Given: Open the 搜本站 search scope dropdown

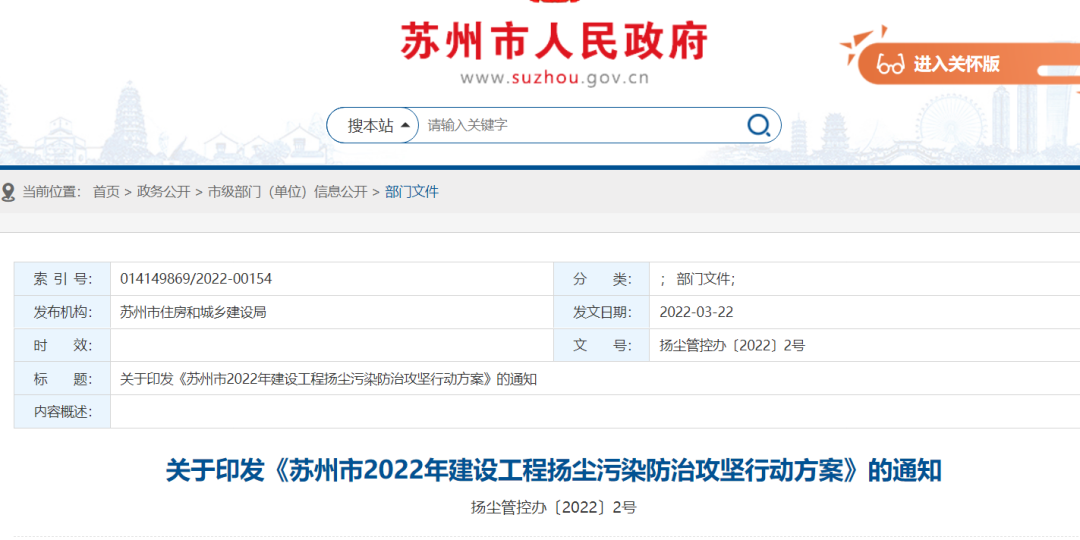Looking at the screenshot, I should click(377, 126).
